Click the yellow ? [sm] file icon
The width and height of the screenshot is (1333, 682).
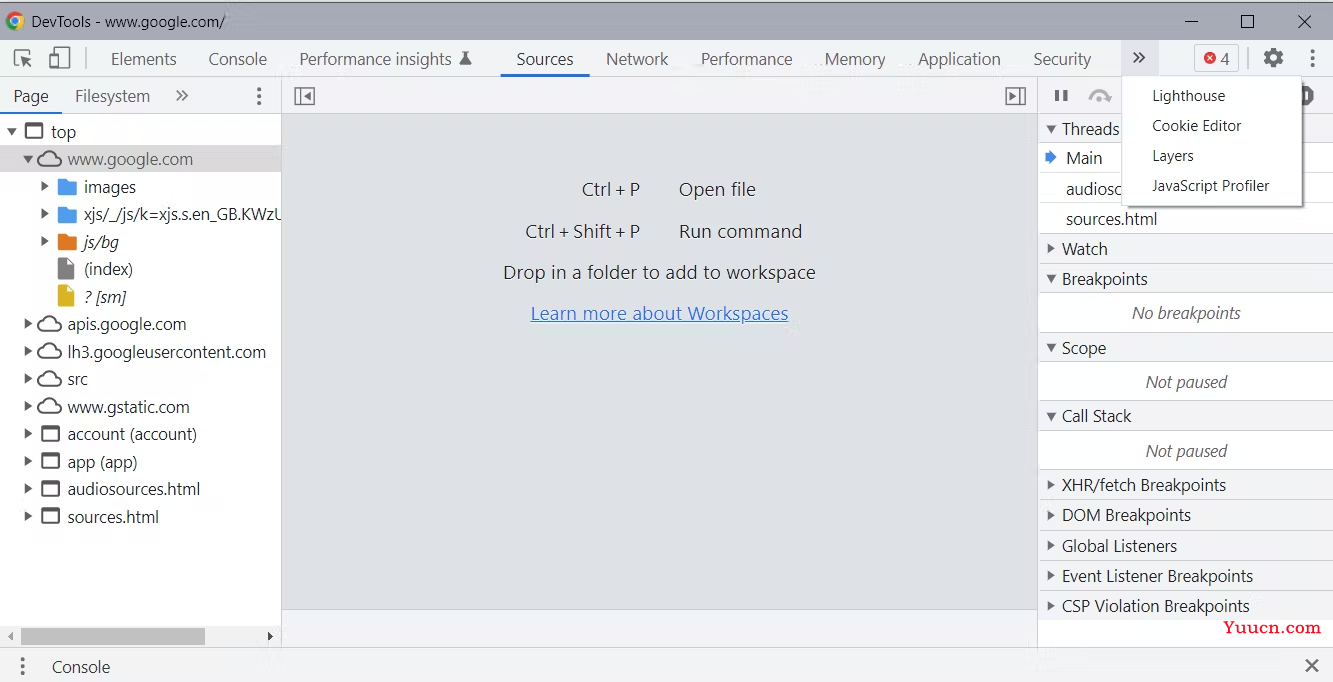click(66, 297)
